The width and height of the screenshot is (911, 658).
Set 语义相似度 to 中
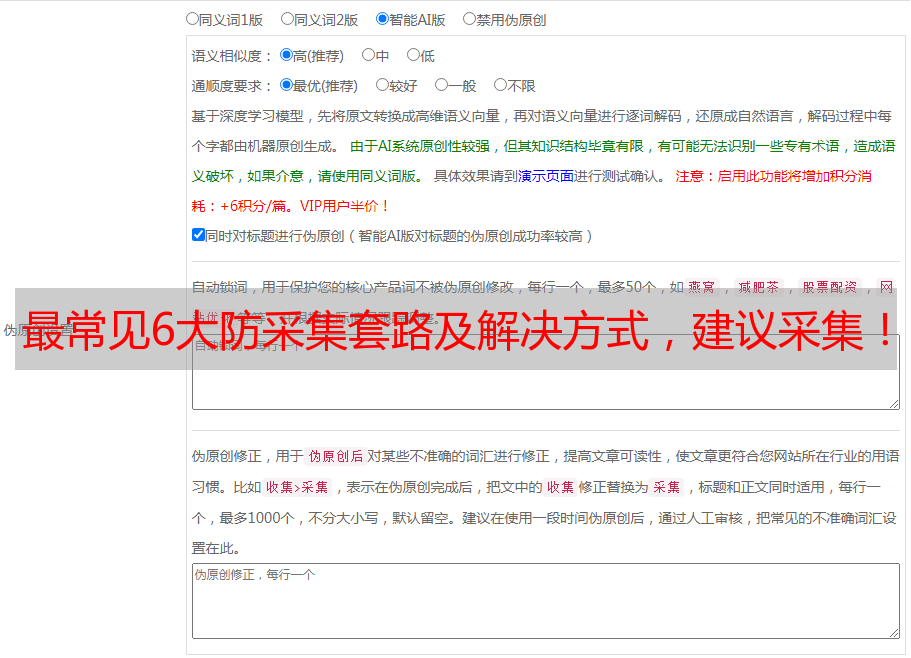point(369,56)
